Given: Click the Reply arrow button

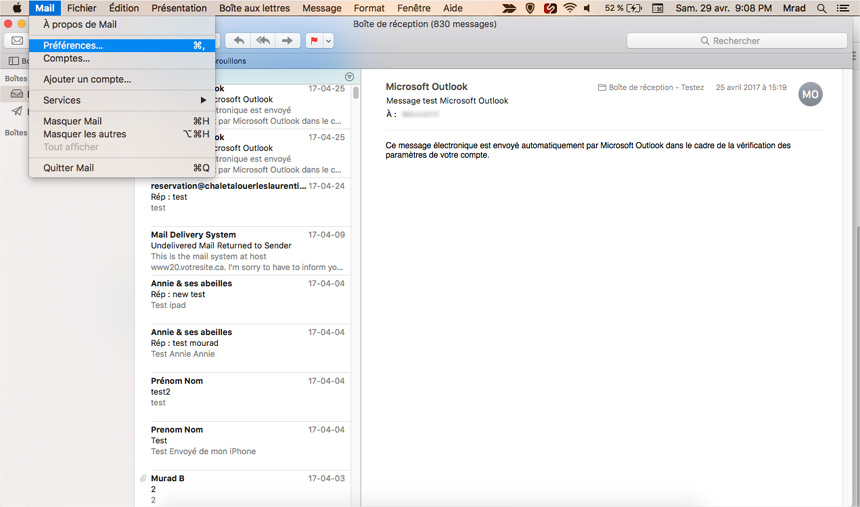Looking at the screenshot, I should click(239, 41).
